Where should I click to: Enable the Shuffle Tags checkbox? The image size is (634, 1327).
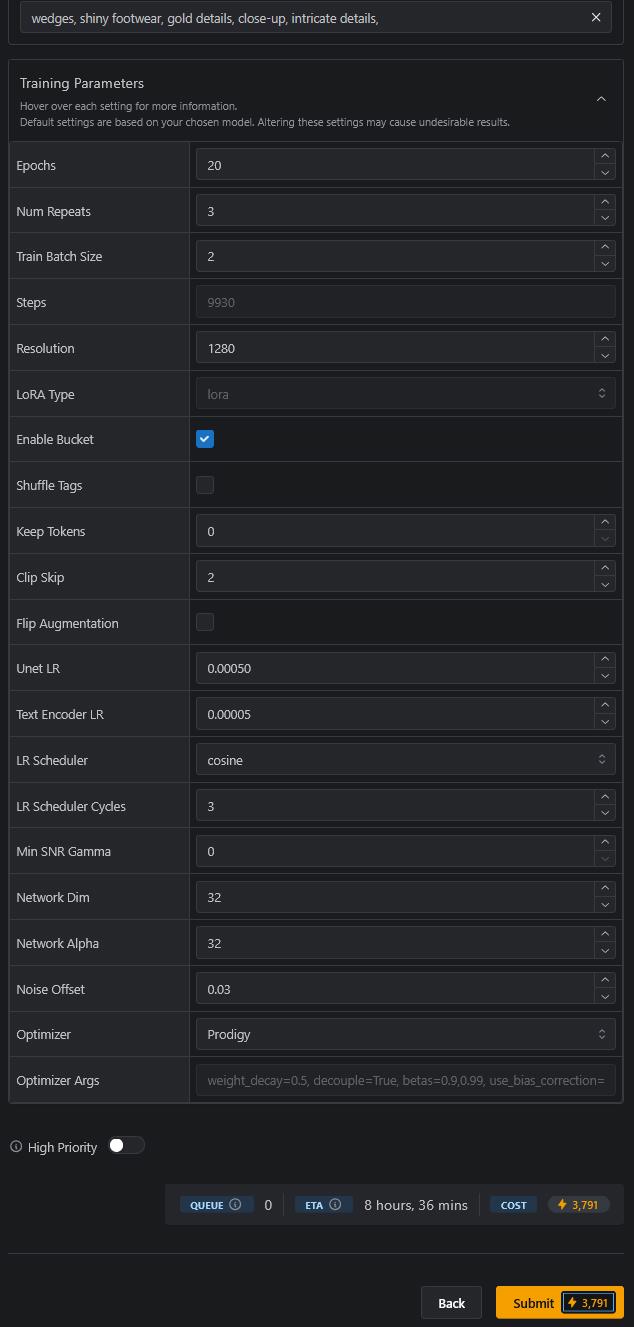205,485
